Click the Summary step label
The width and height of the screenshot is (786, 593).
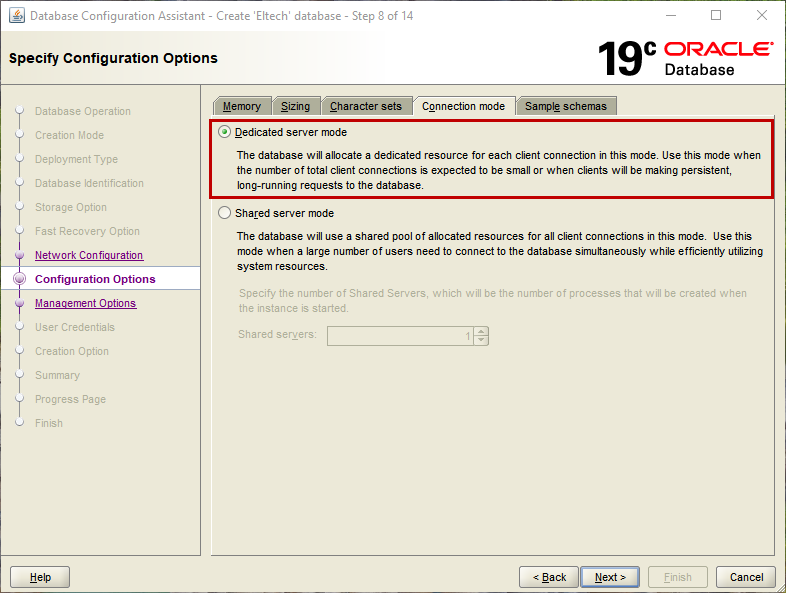coord(57,375)
